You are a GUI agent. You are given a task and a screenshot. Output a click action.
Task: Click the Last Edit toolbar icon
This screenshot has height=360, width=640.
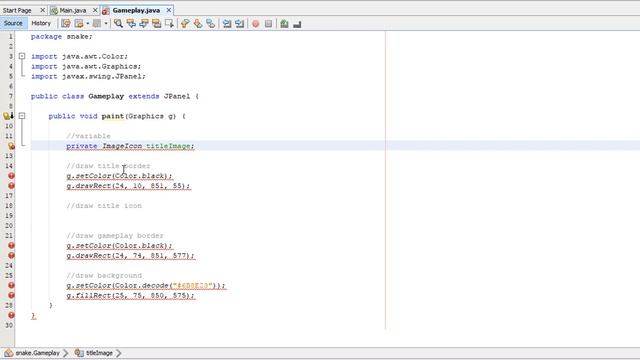click(x=66, y=24)
